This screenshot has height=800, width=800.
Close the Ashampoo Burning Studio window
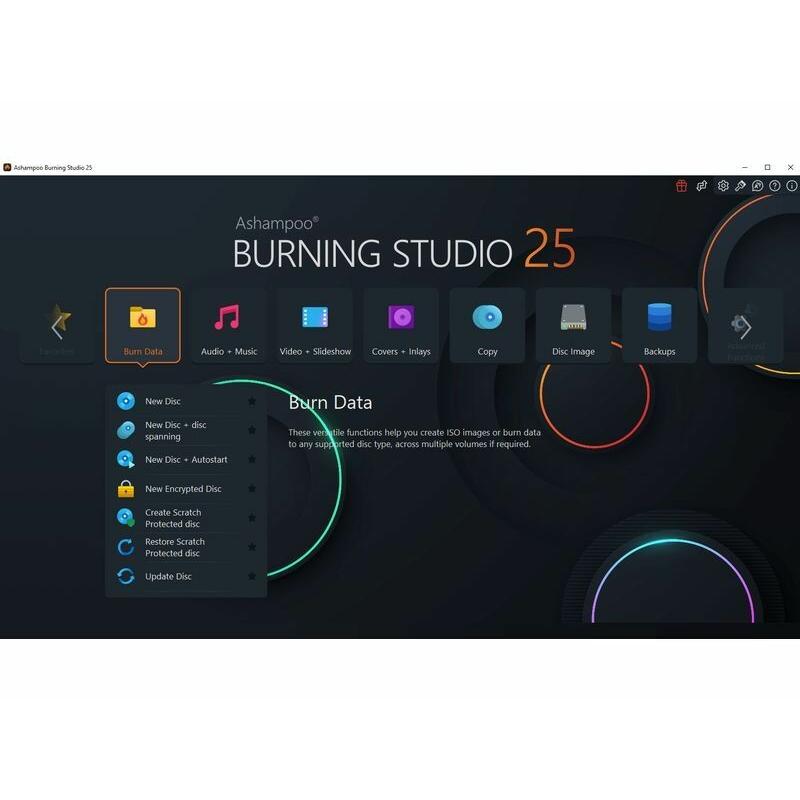tap(790, 167)
